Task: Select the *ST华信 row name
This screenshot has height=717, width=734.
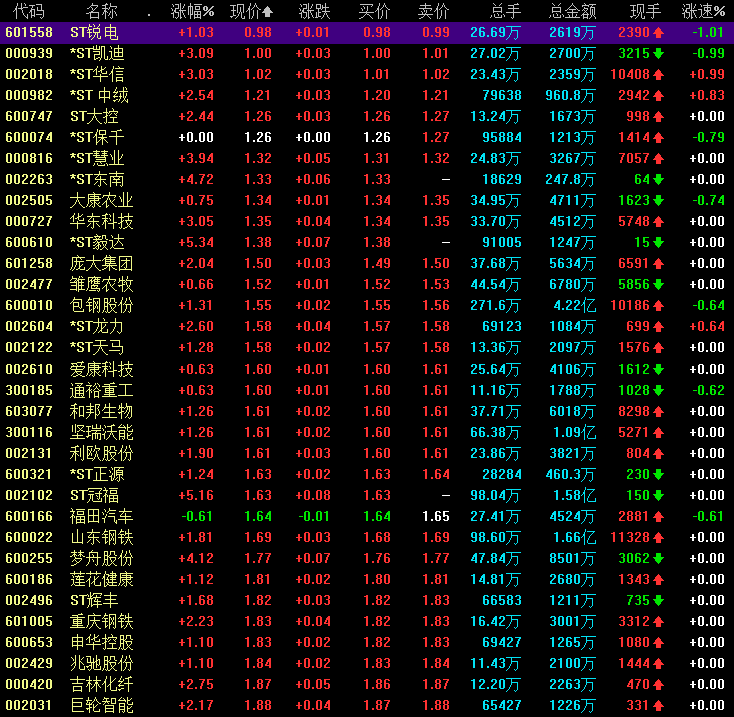Action: click(x=97, y=74)
